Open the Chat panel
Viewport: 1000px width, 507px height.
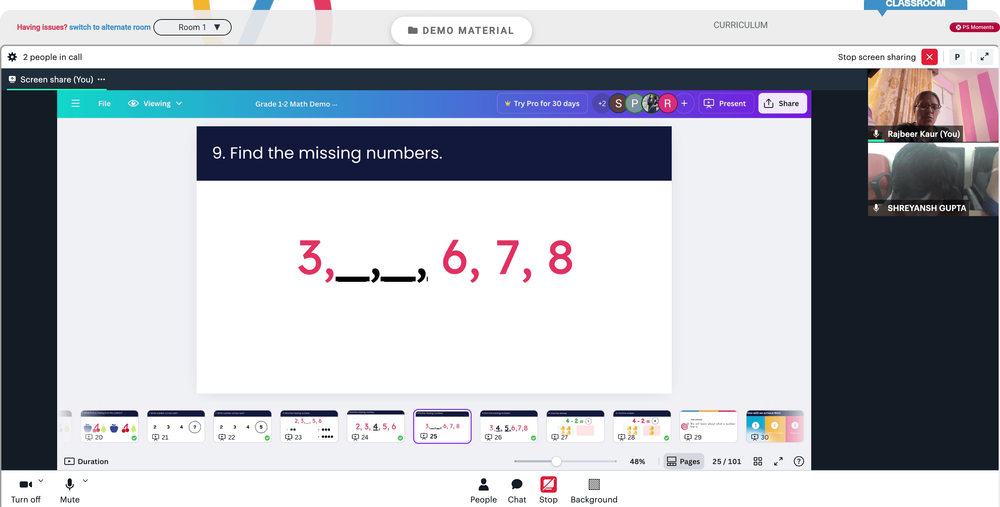[517, 490]
